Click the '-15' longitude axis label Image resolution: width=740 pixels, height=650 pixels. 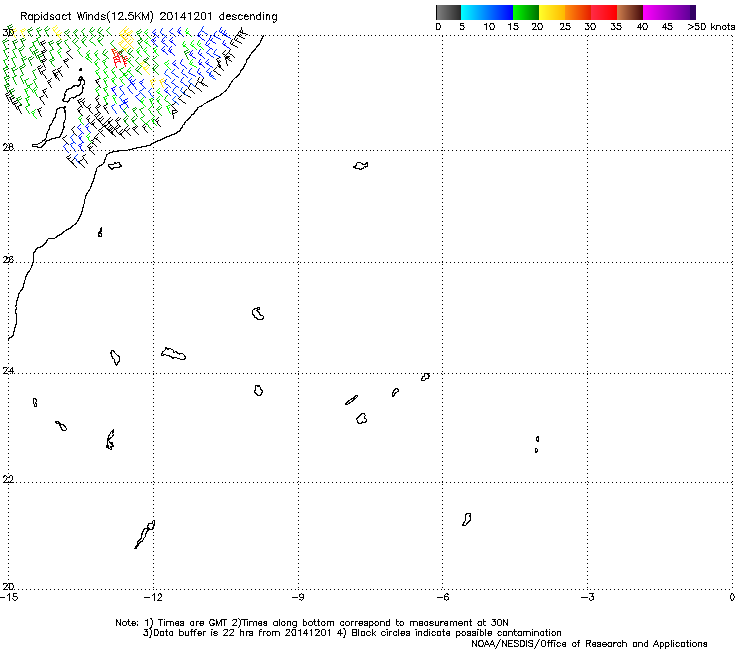coord(9,597)
